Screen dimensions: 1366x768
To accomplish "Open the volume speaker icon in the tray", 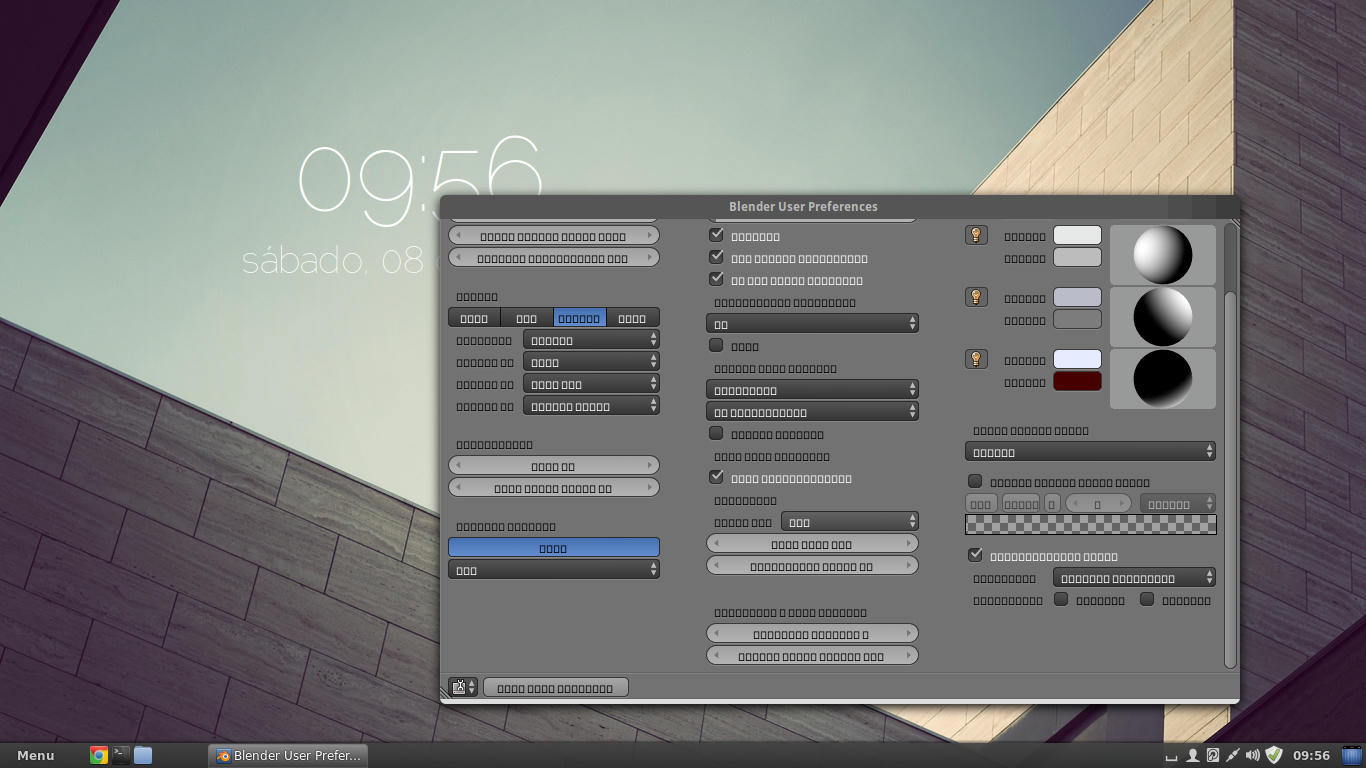I will (1253, 755).
